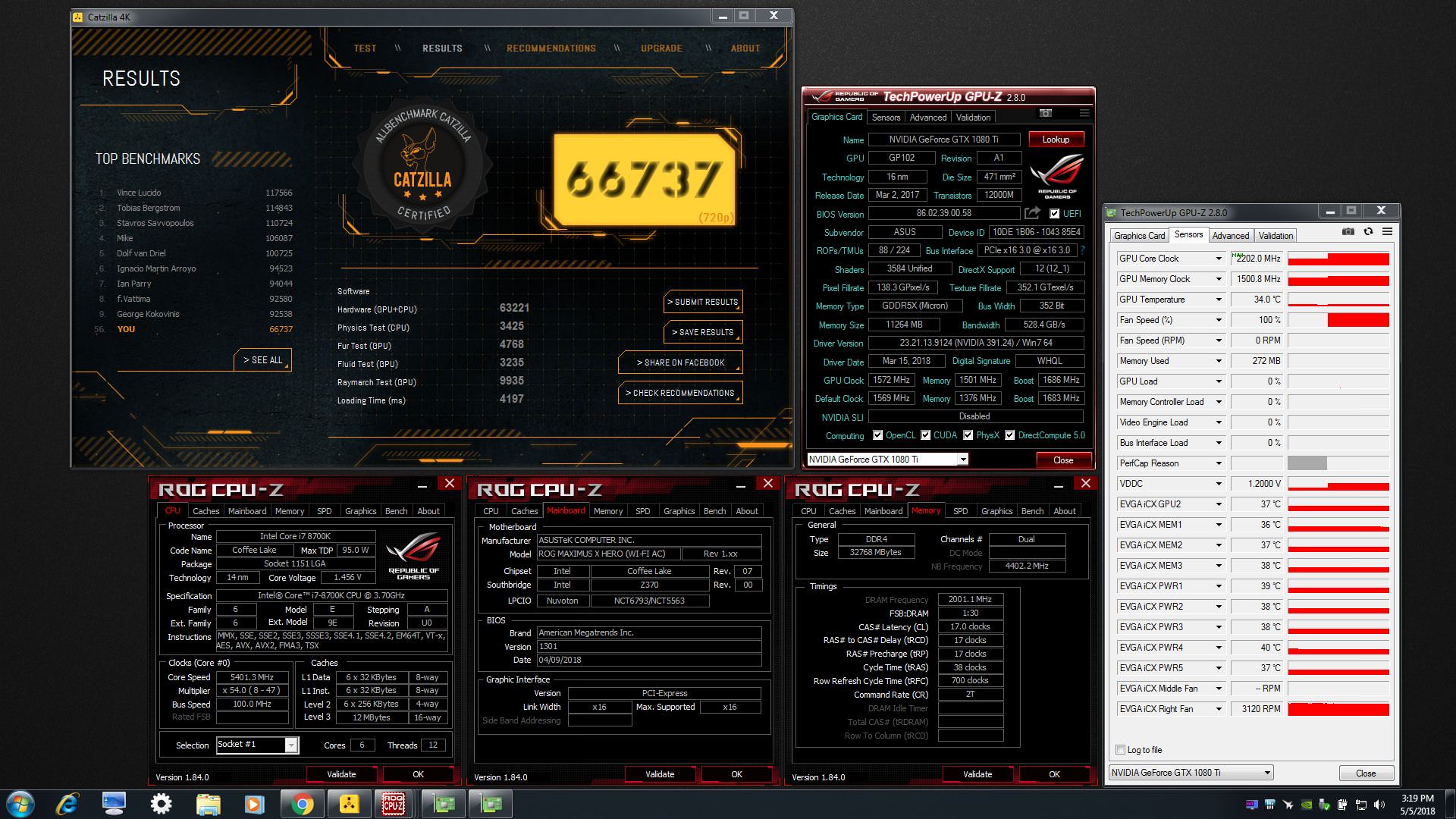Switch to the TEST tab in Catzilla

pyautogui.click(x=365, y=48)
